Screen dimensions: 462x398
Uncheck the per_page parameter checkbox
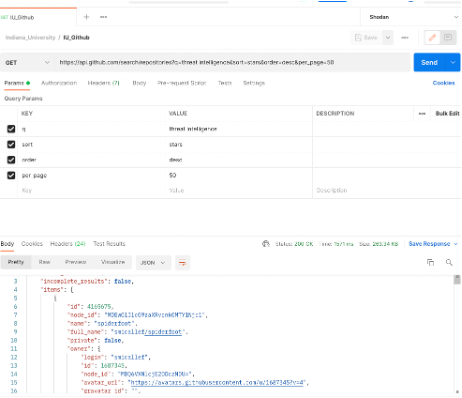pos(11,175)
